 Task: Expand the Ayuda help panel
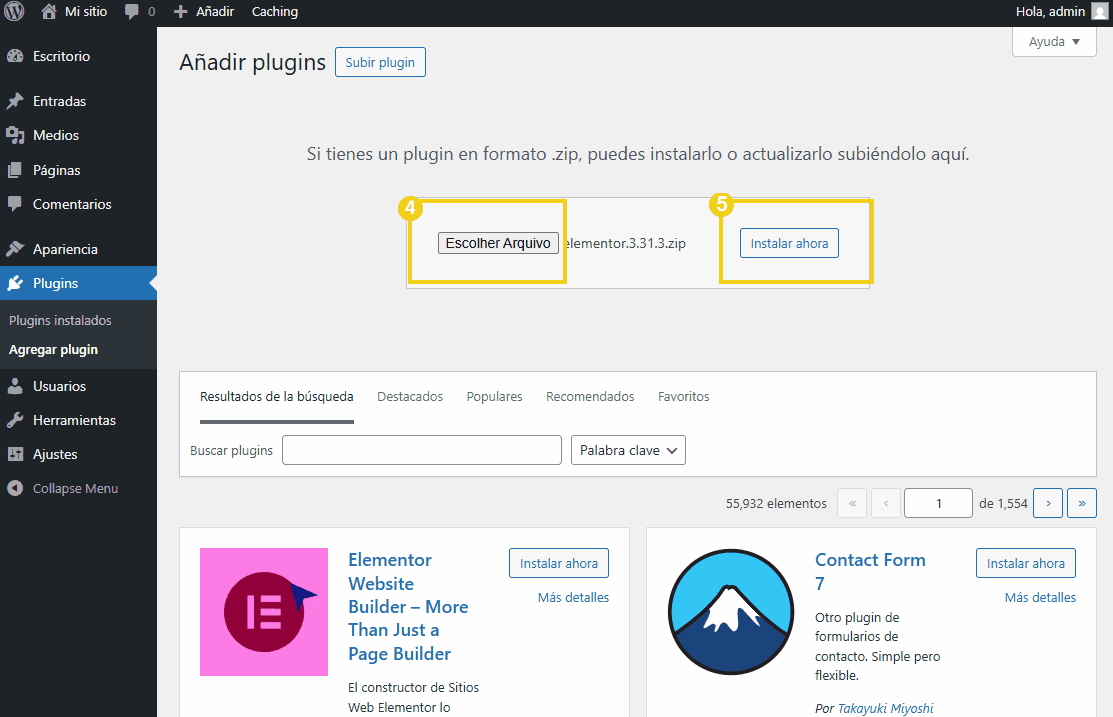[x=1054, y=42]
